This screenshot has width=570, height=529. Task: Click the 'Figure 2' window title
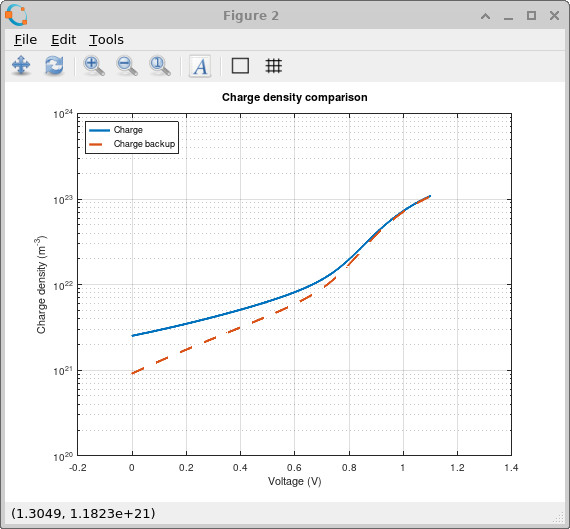tap(251, 16)
